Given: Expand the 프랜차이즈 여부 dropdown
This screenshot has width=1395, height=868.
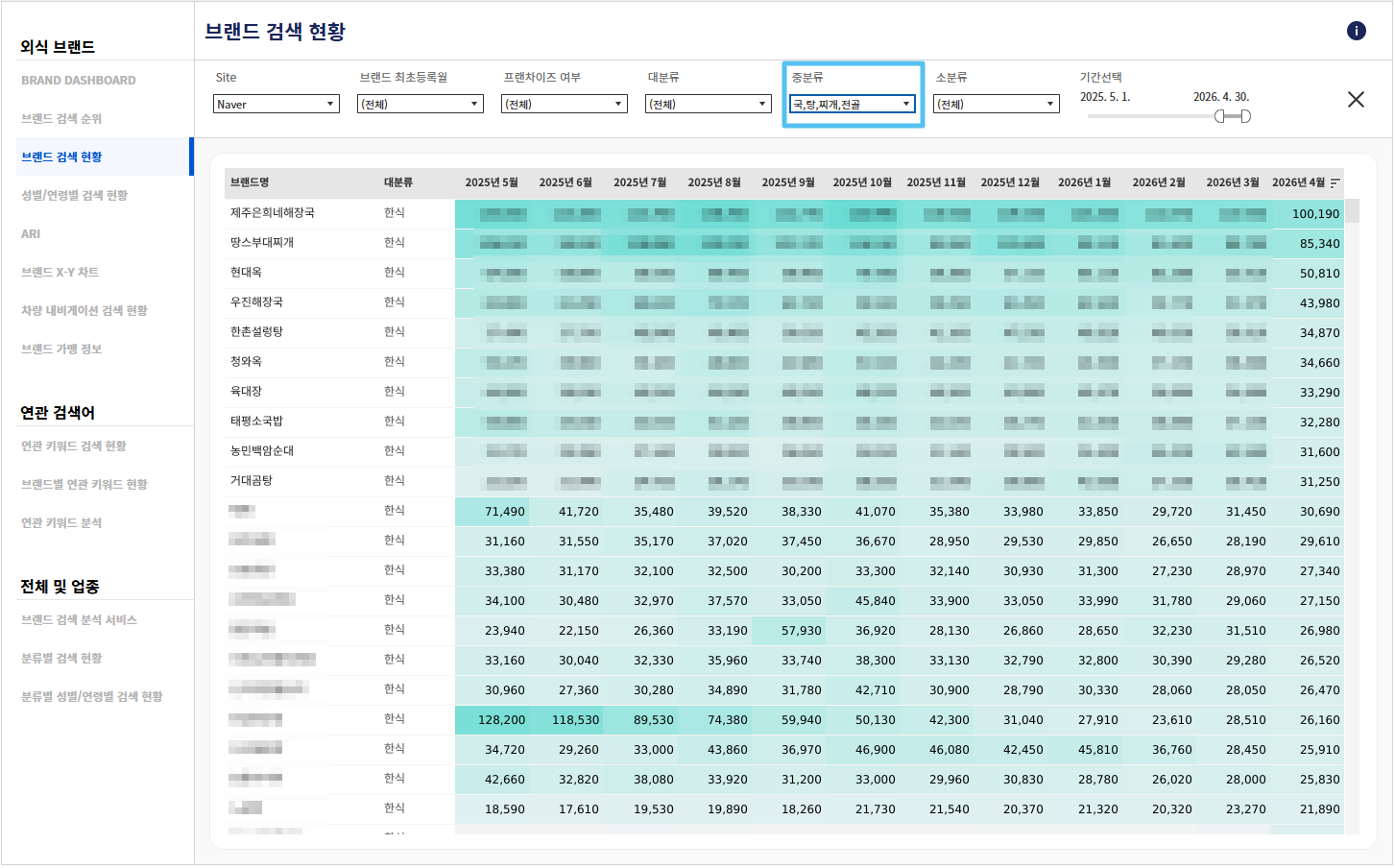Looking at the screenshot, I should tap(565, 104).
